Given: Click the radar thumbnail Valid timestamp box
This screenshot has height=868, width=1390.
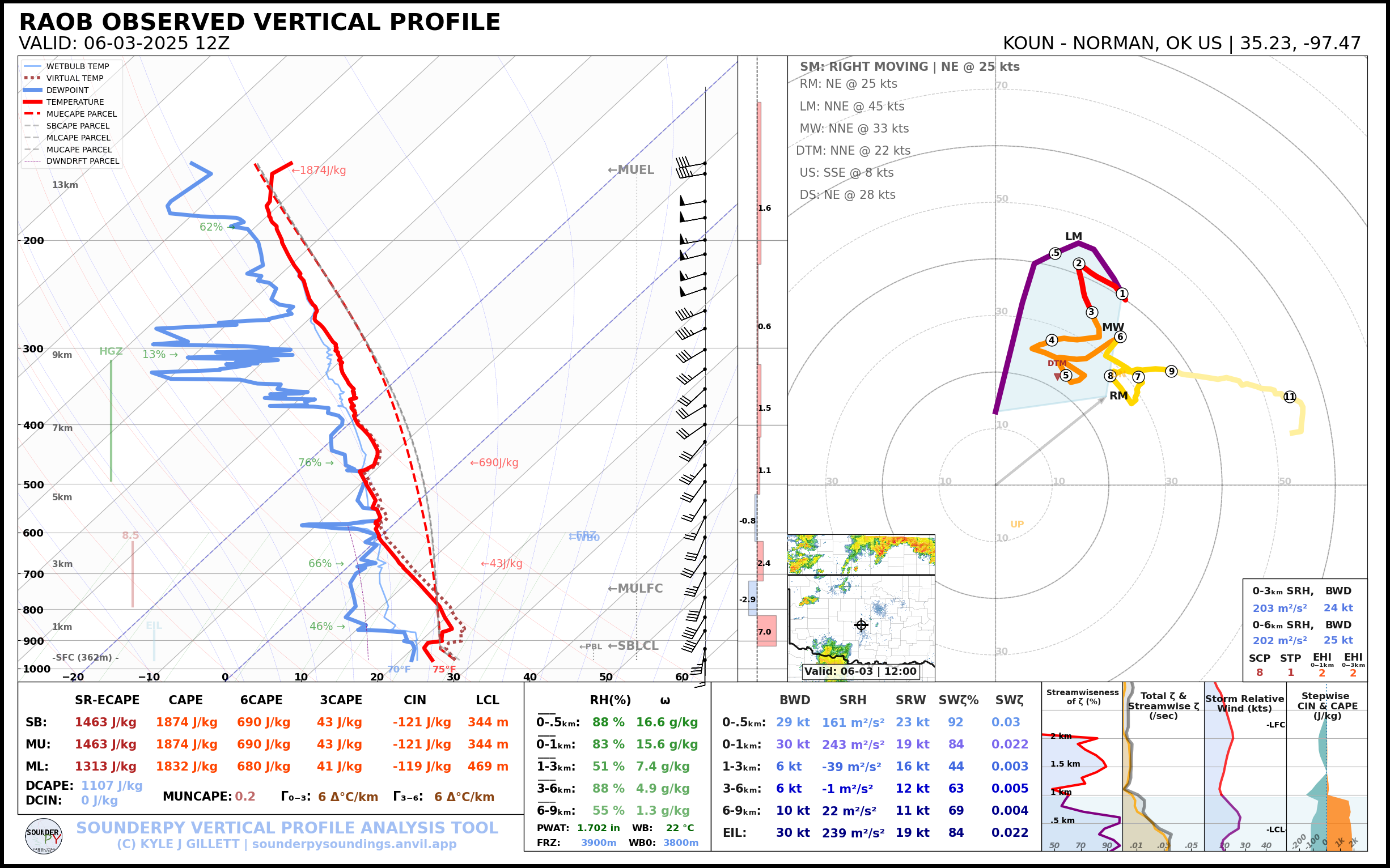Looking at the screenshot, I should pos(860,671).
